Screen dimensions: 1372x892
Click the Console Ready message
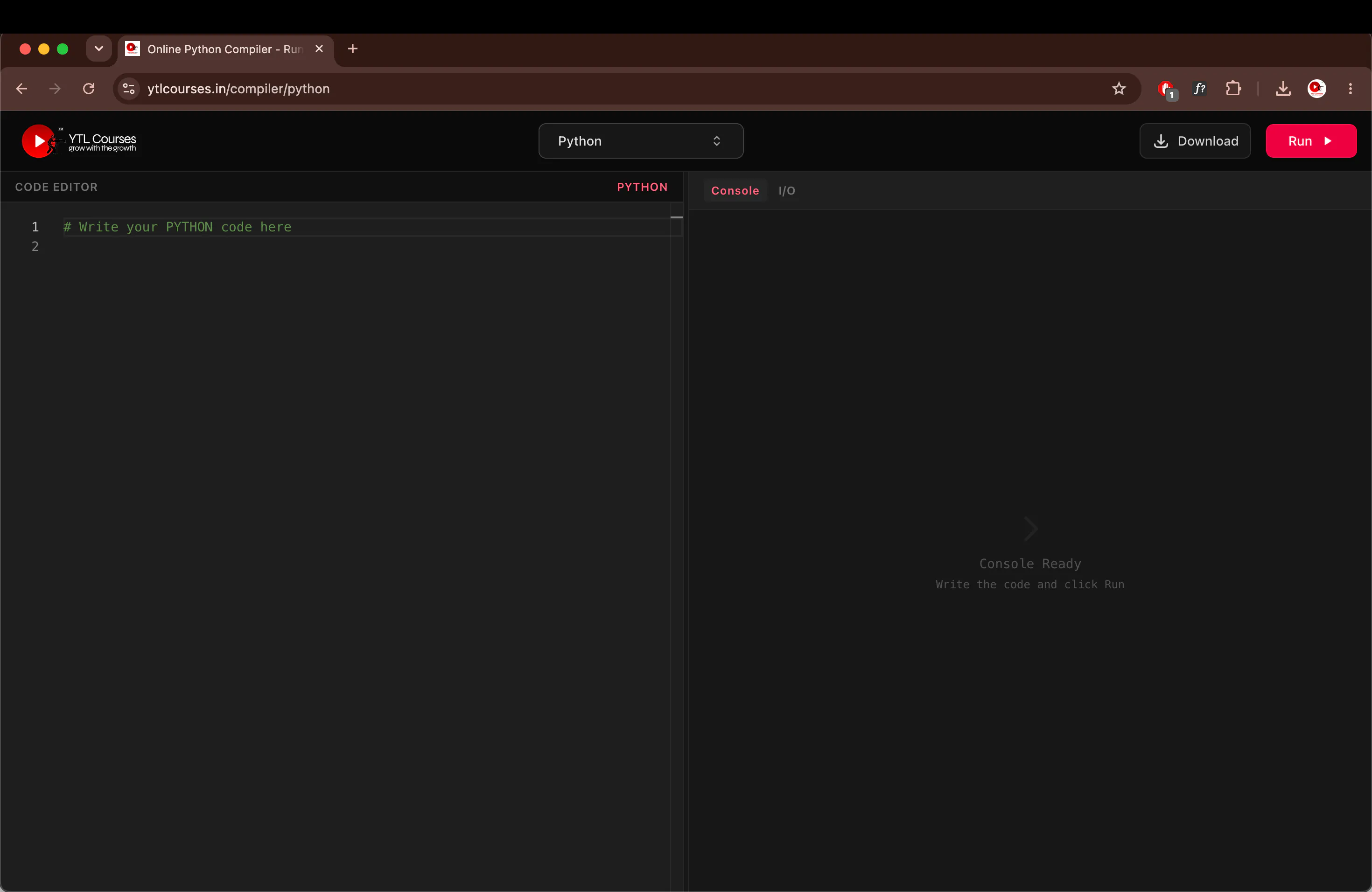[1029, 564]
